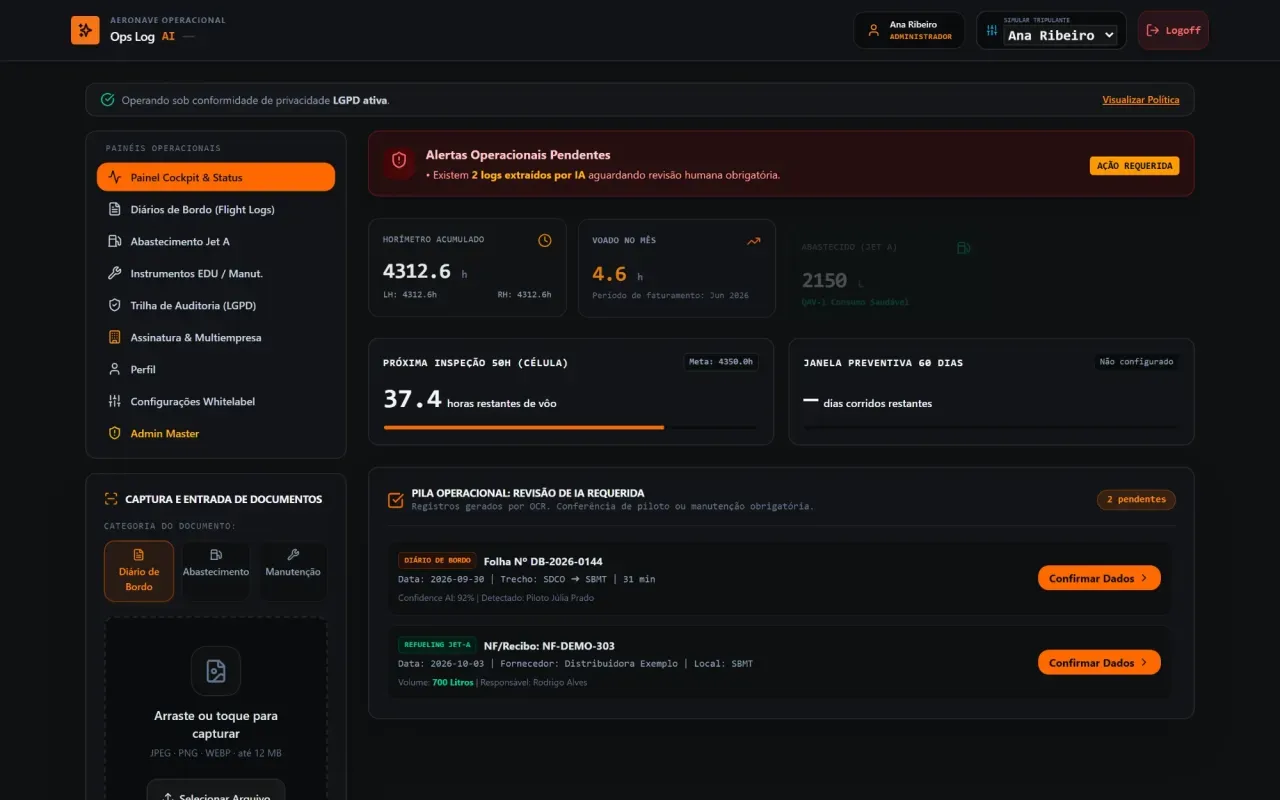Click the trend arrow icon in Voado no Mês card
1280x800 pixels.
pos(753,240)
